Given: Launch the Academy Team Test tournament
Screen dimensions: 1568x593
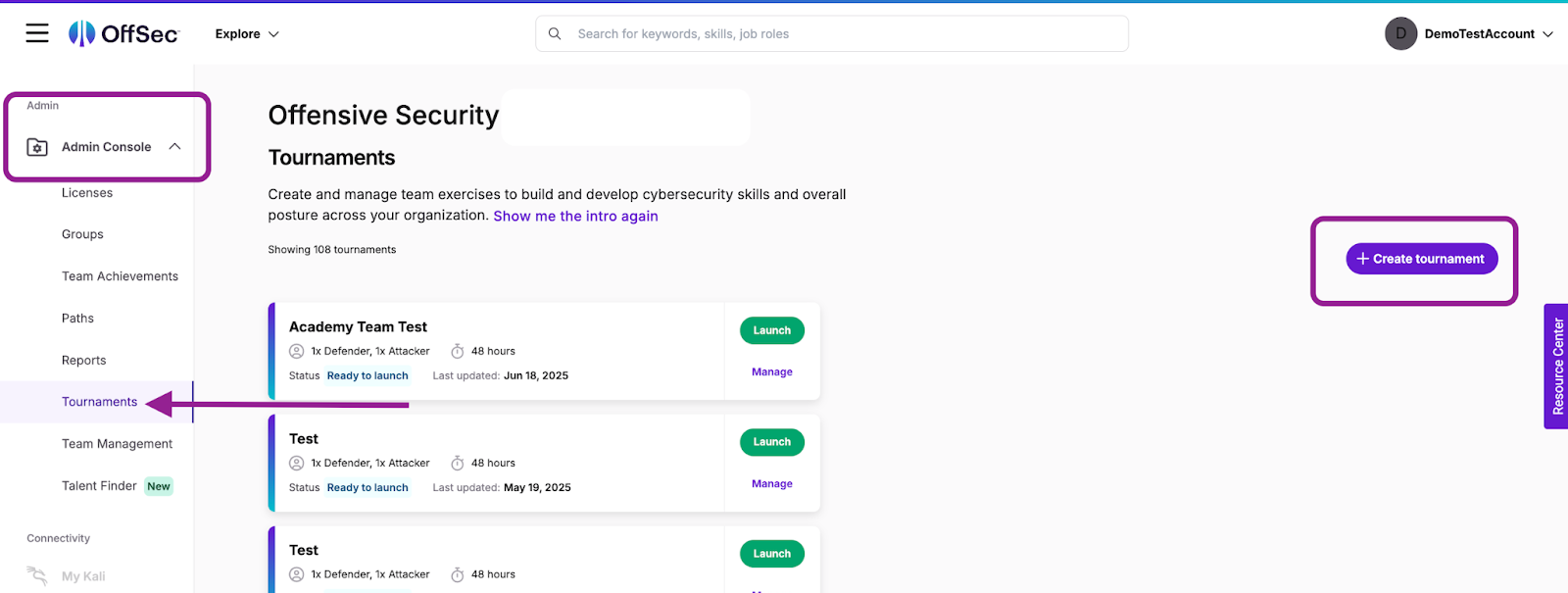Looking at the screenshot, I should [771, 330].
